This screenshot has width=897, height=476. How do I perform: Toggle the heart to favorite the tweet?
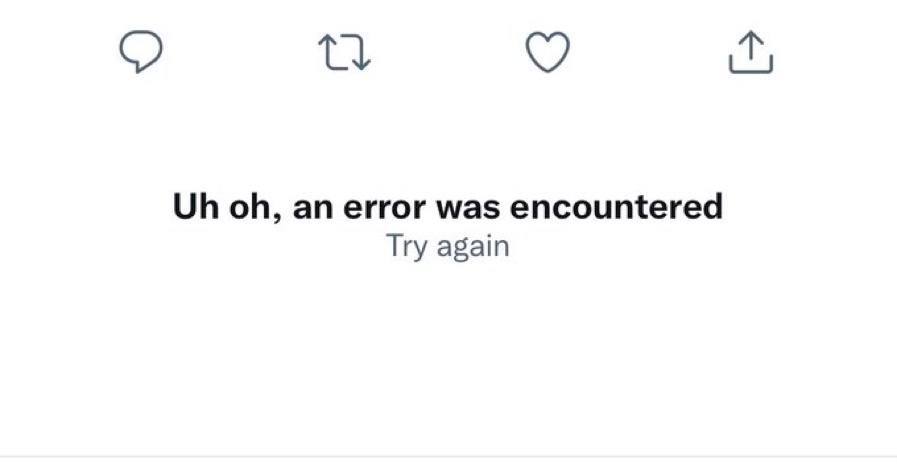pos(547,51)
